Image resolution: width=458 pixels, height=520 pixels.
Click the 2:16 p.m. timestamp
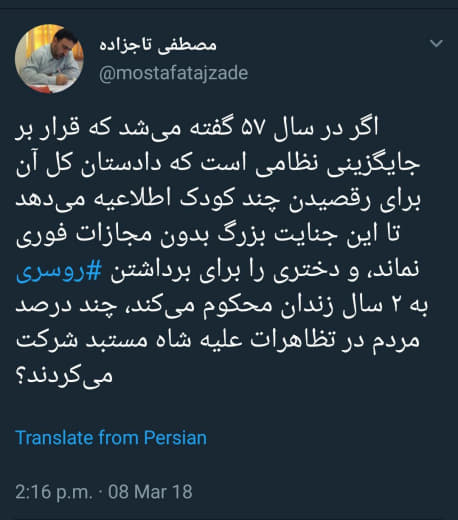pyautogui.click(x=54, y=492)
